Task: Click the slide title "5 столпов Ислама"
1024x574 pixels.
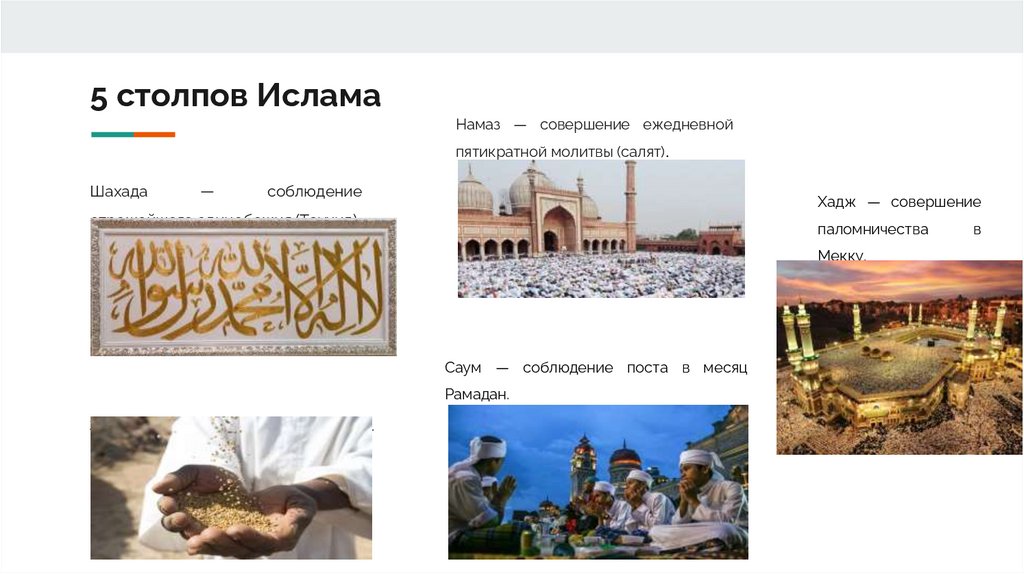Action: click(x=235, y=96)
